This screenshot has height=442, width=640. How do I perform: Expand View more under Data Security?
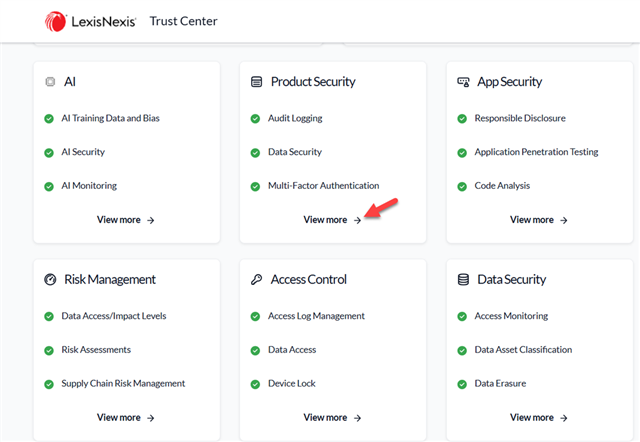538,418
